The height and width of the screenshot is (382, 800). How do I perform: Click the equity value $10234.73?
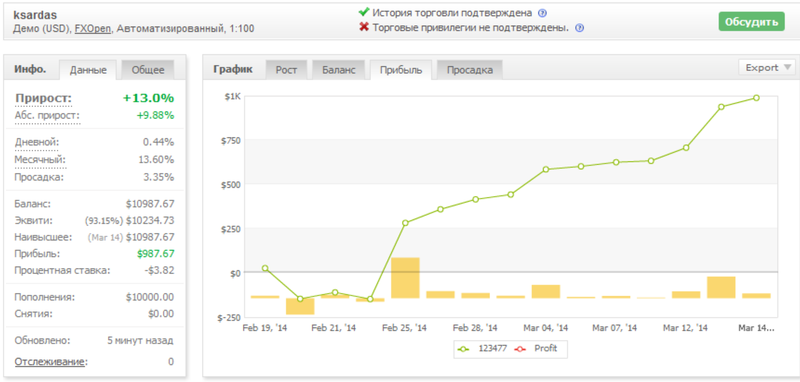click(150, 221)
